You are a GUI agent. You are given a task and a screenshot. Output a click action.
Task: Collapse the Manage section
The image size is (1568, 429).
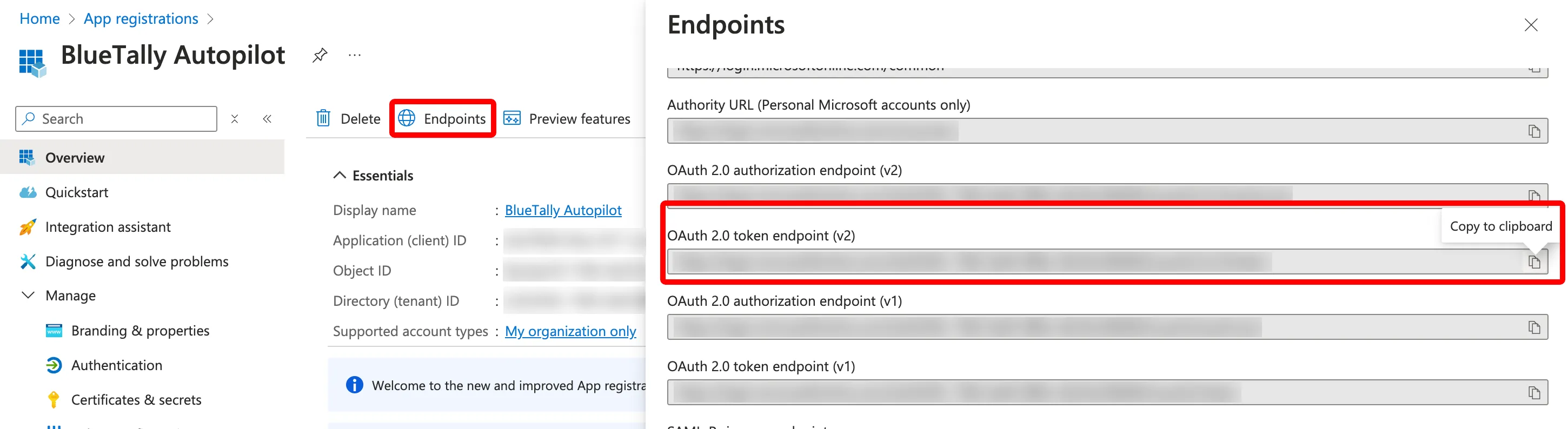pos(28,296)
